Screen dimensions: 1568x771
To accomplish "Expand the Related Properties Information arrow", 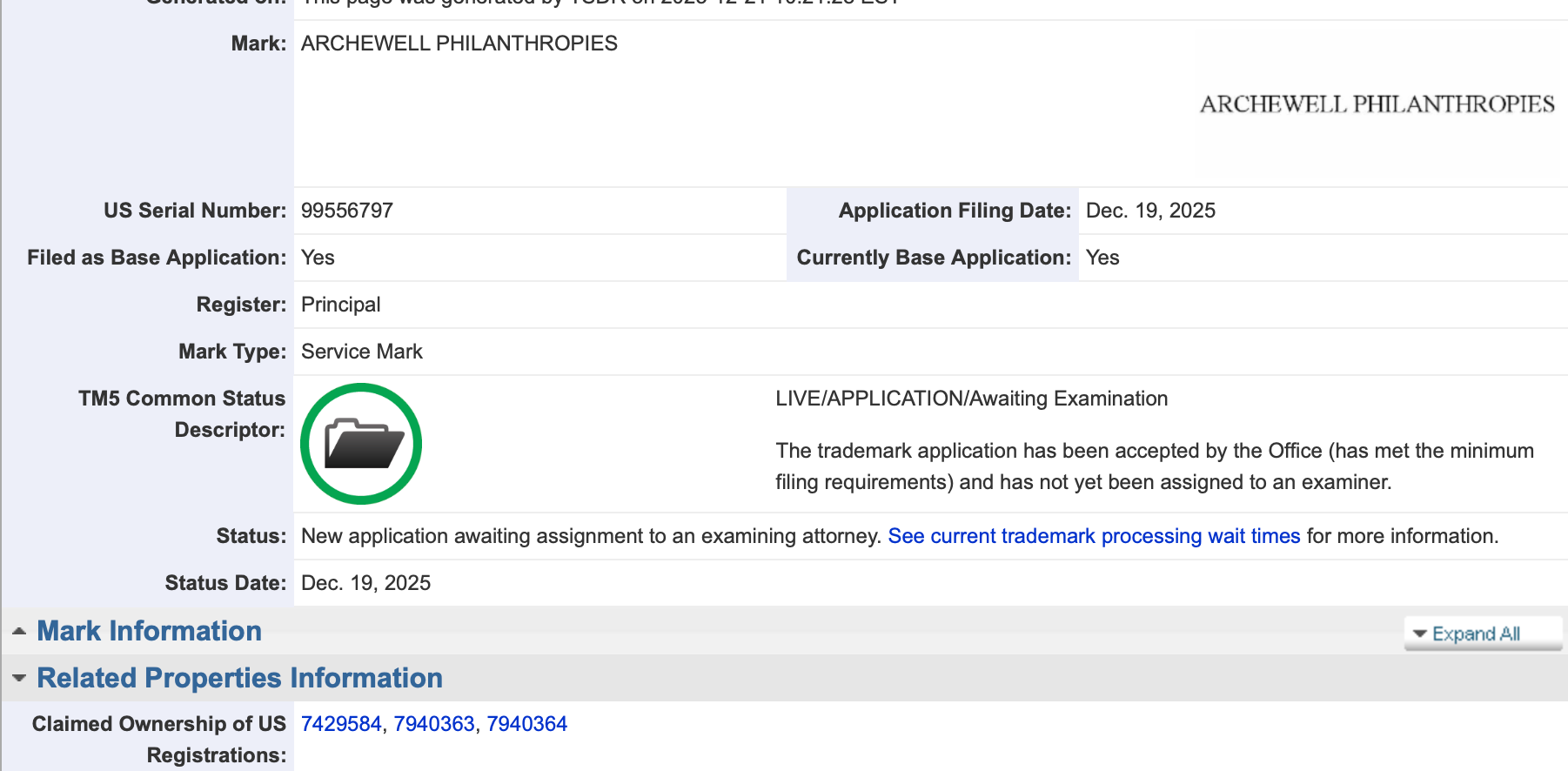I will pos(19,678).
